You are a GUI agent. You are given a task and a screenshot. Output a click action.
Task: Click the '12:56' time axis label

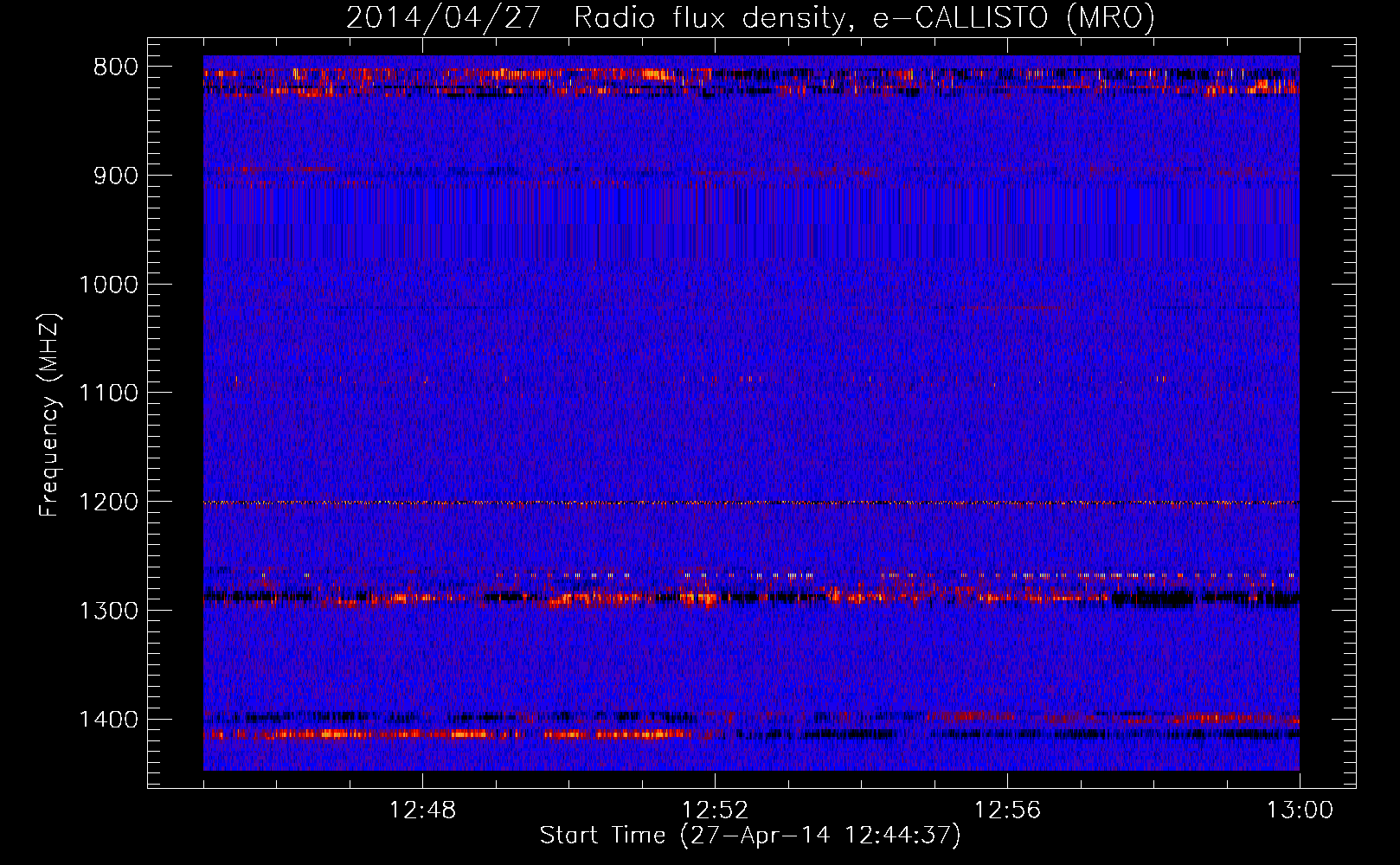pos(1007,811)
